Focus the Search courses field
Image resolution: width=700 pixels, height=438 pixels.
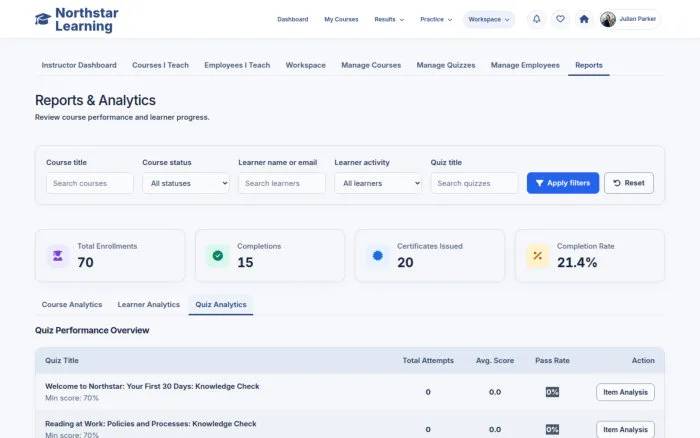click(x=90, y=183)
